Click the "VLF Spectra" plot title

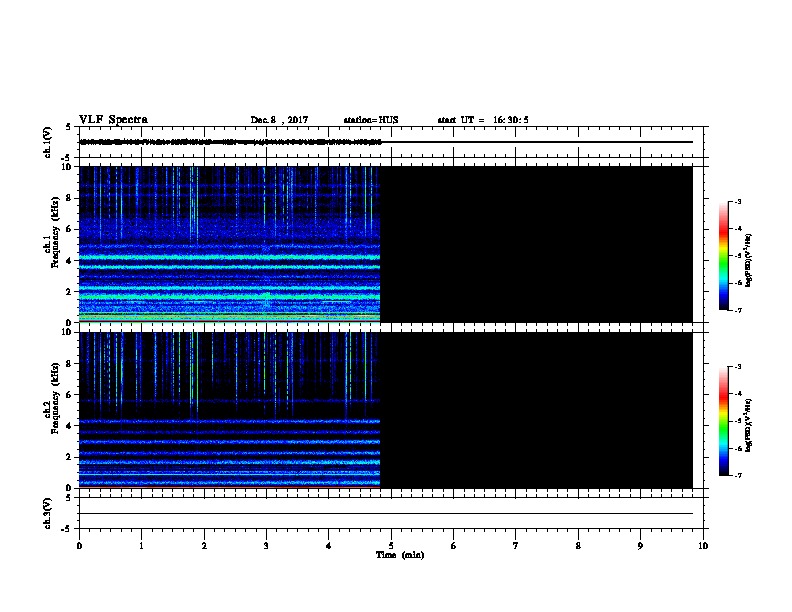point(113,120)
